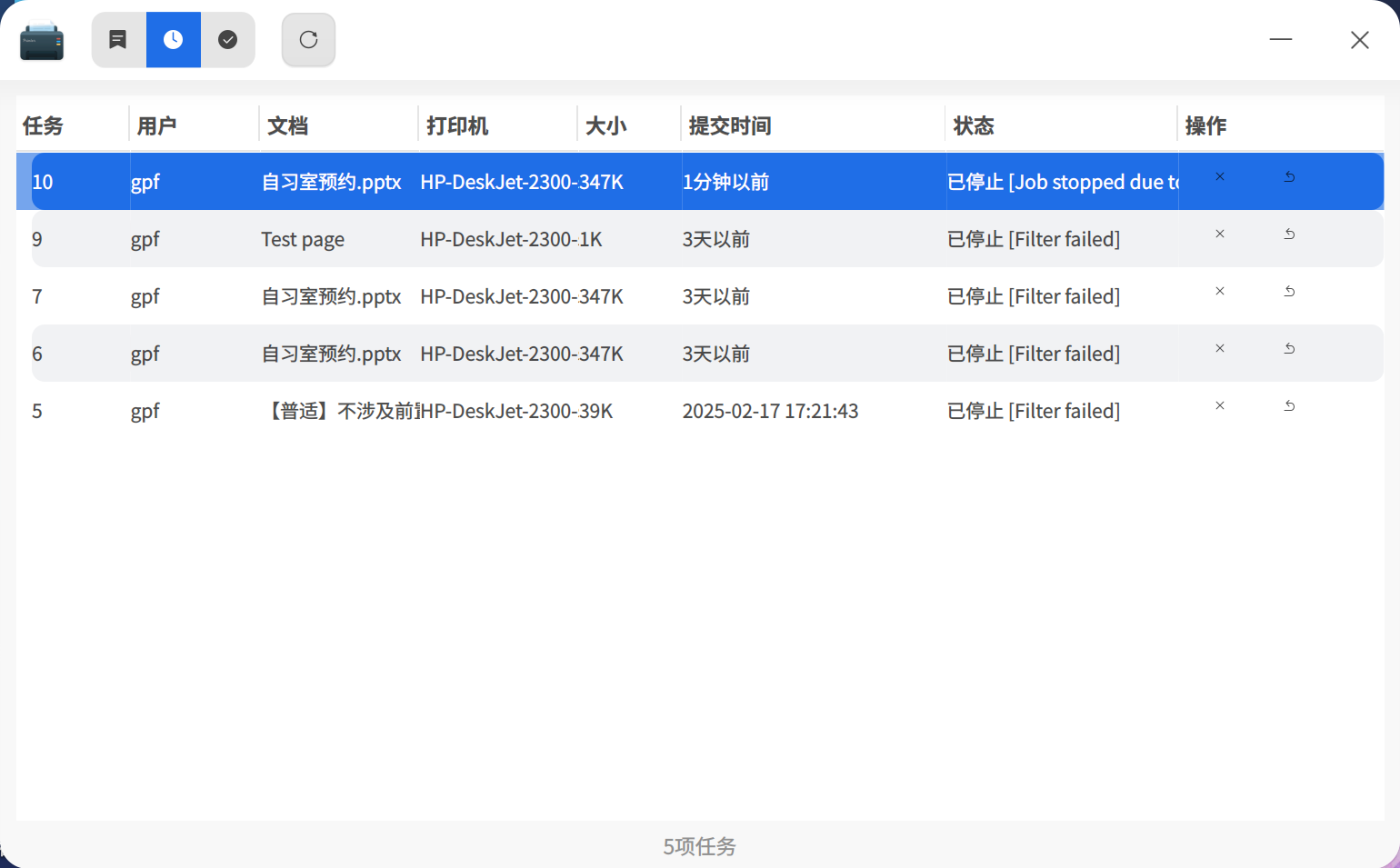Screen dimensions: 1400x868
Task: Click the 操作 column header
Action: pyautogui.click(x=1281, y=125)
